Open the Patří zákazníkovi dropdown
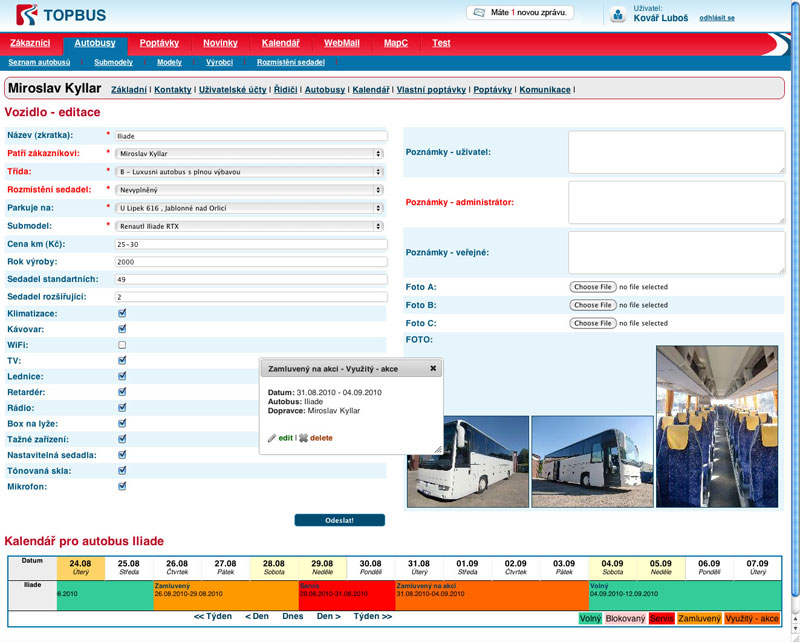 tap(249, 154)
